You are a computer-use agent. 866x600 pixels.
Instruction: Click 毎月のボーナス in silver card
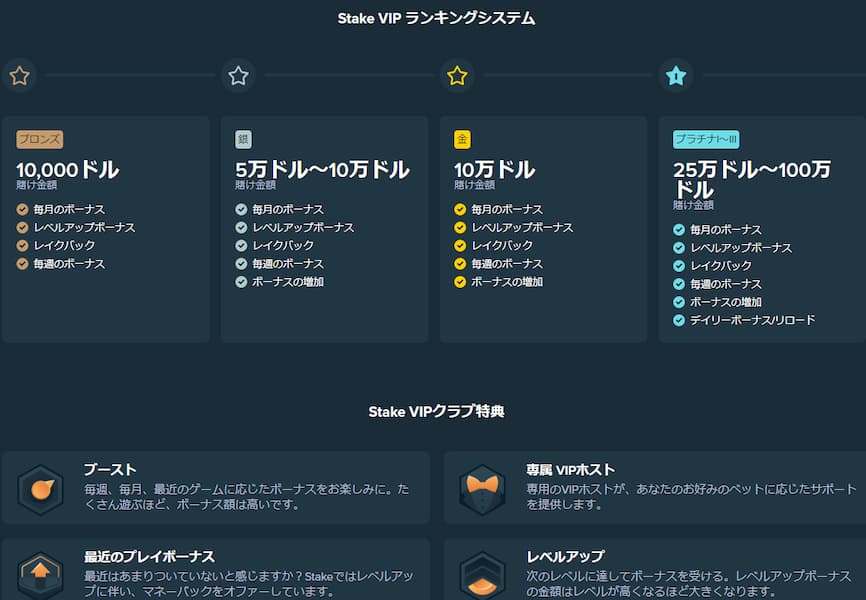288,209
